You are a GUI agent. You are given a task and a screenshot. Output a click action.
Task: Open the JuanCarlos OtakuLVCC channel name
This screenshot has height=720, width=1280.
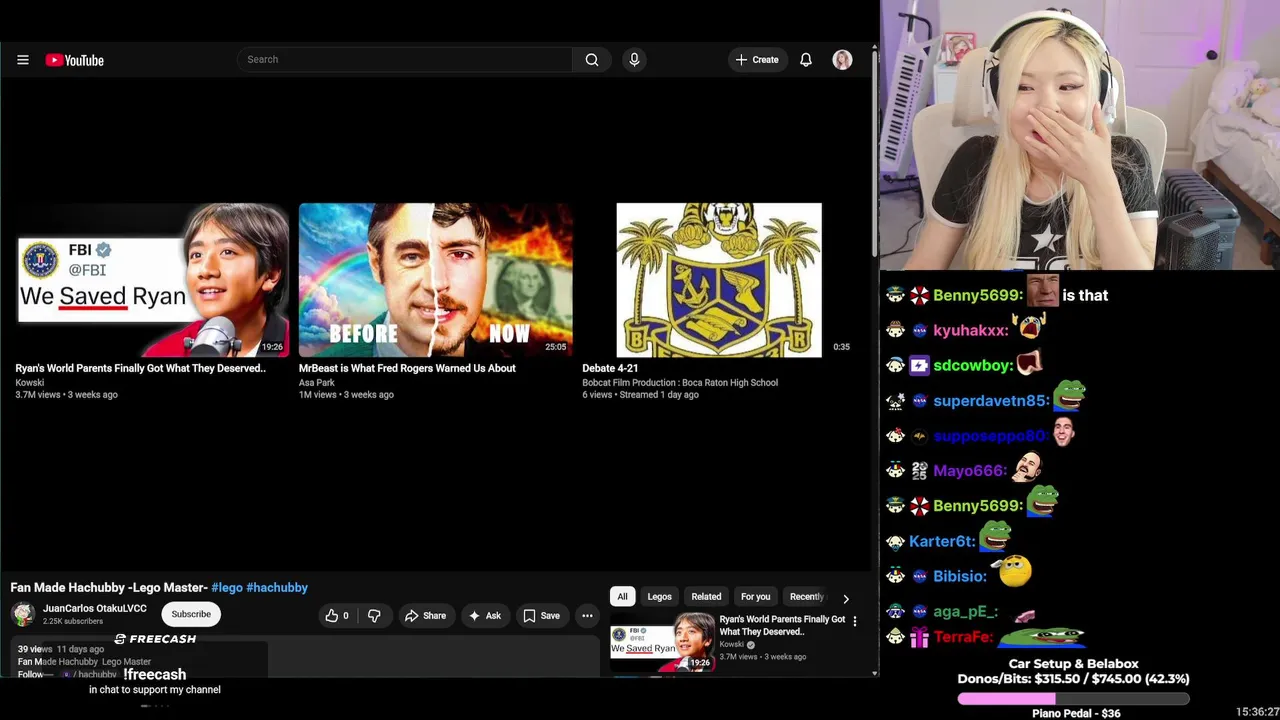[x=95, y=608]
